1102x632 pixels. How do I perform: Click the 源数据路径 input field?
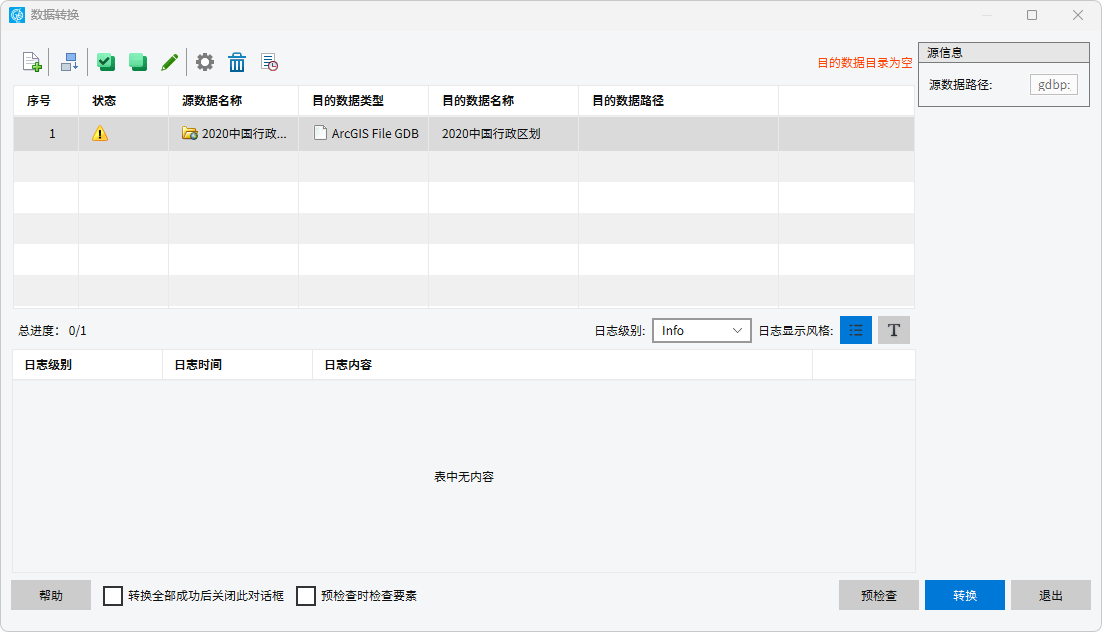coord(1053,85)
